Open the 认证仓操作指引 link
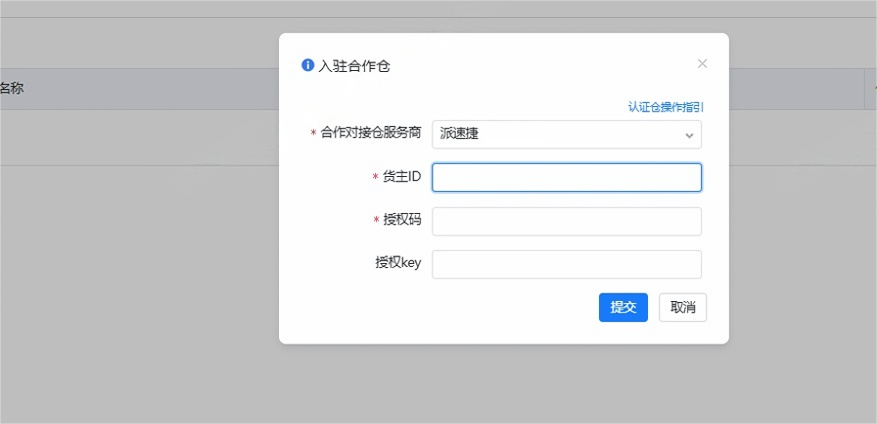 click(x=666, y=107)
